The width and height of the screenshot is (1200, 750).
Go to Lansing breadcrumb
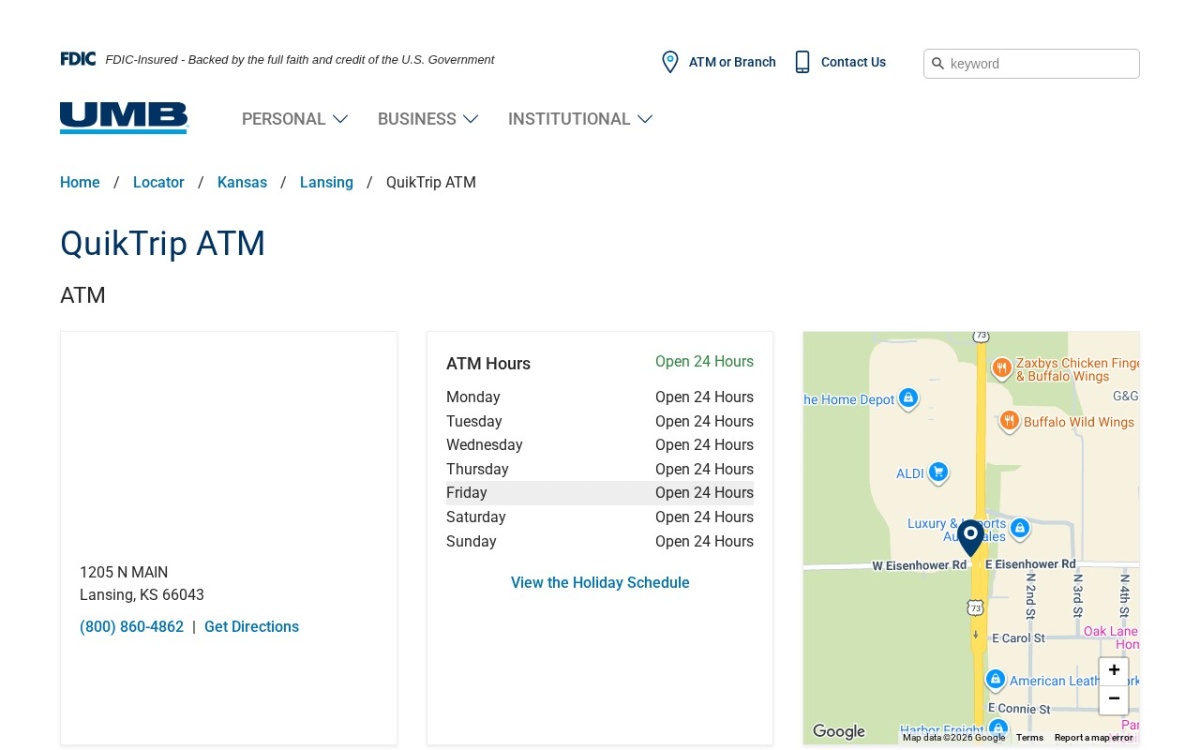[x=327, y=182]
